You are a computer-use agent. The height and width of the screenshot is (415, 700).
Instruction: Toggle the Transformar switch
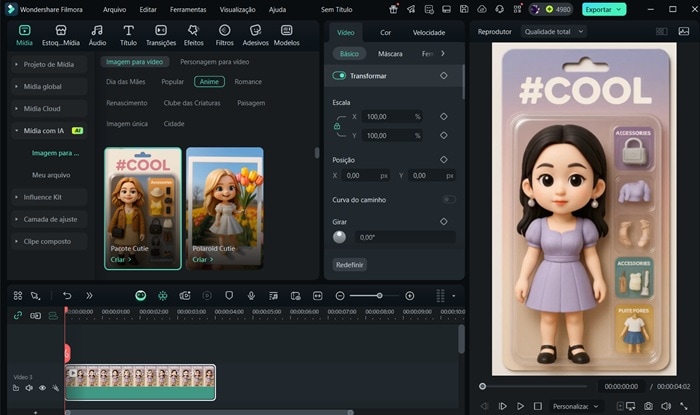[x=339, y=75]
